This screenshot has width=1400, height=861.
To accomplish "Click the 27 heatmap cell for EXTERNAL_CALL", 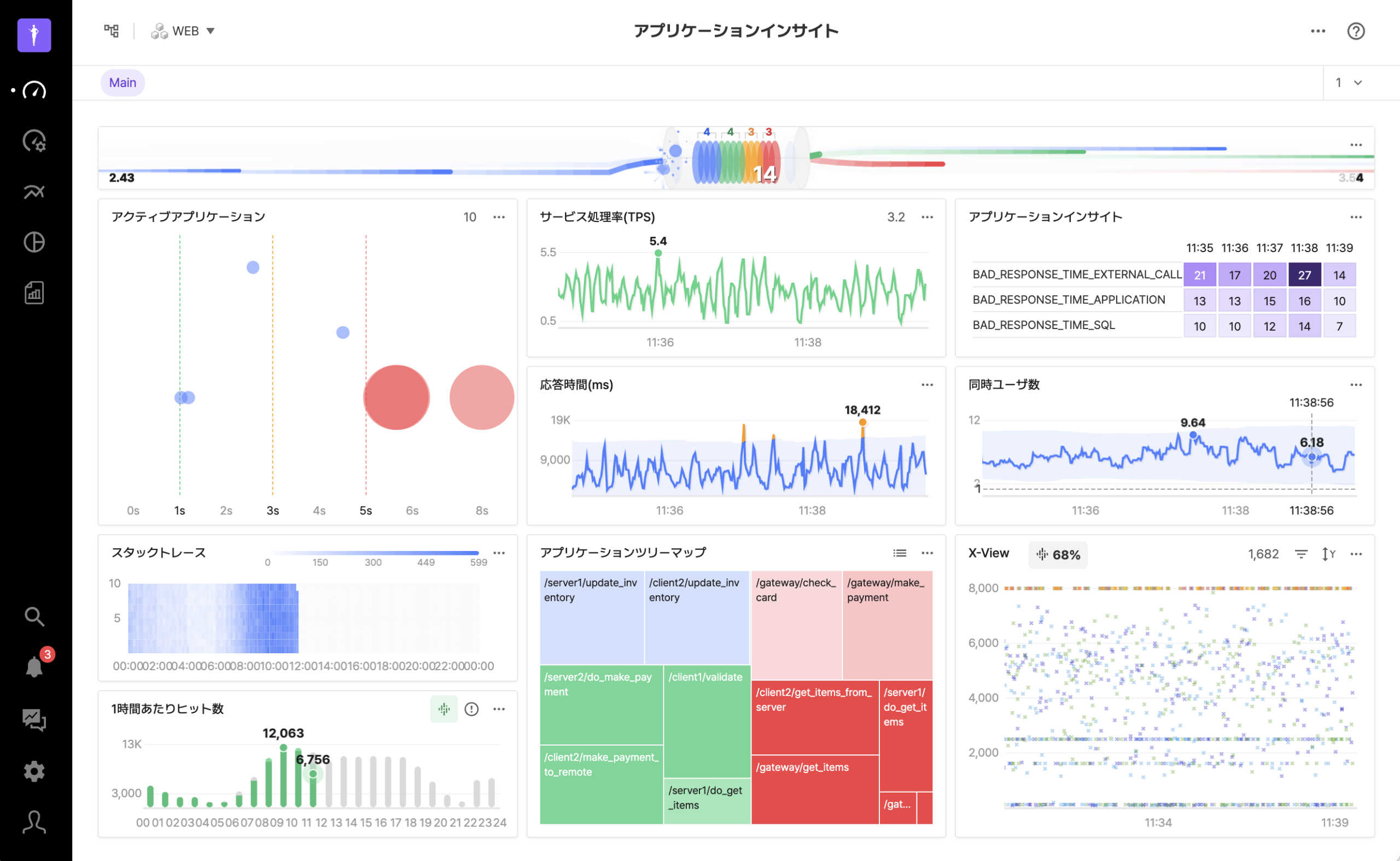I will [x=1304, y=275].
